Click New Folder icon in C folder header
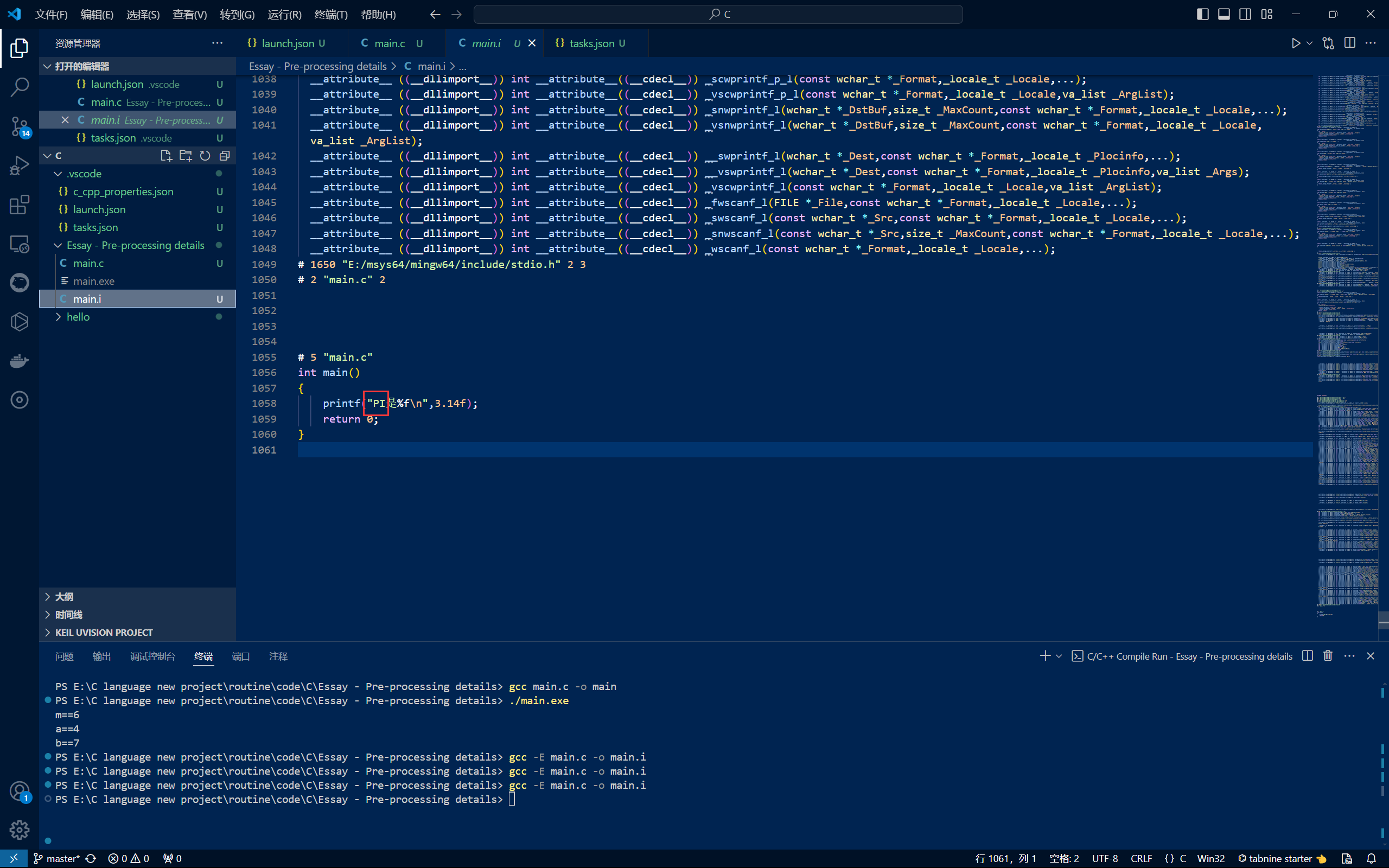This screenshot has height=868, width=1389. coord(186,156)
